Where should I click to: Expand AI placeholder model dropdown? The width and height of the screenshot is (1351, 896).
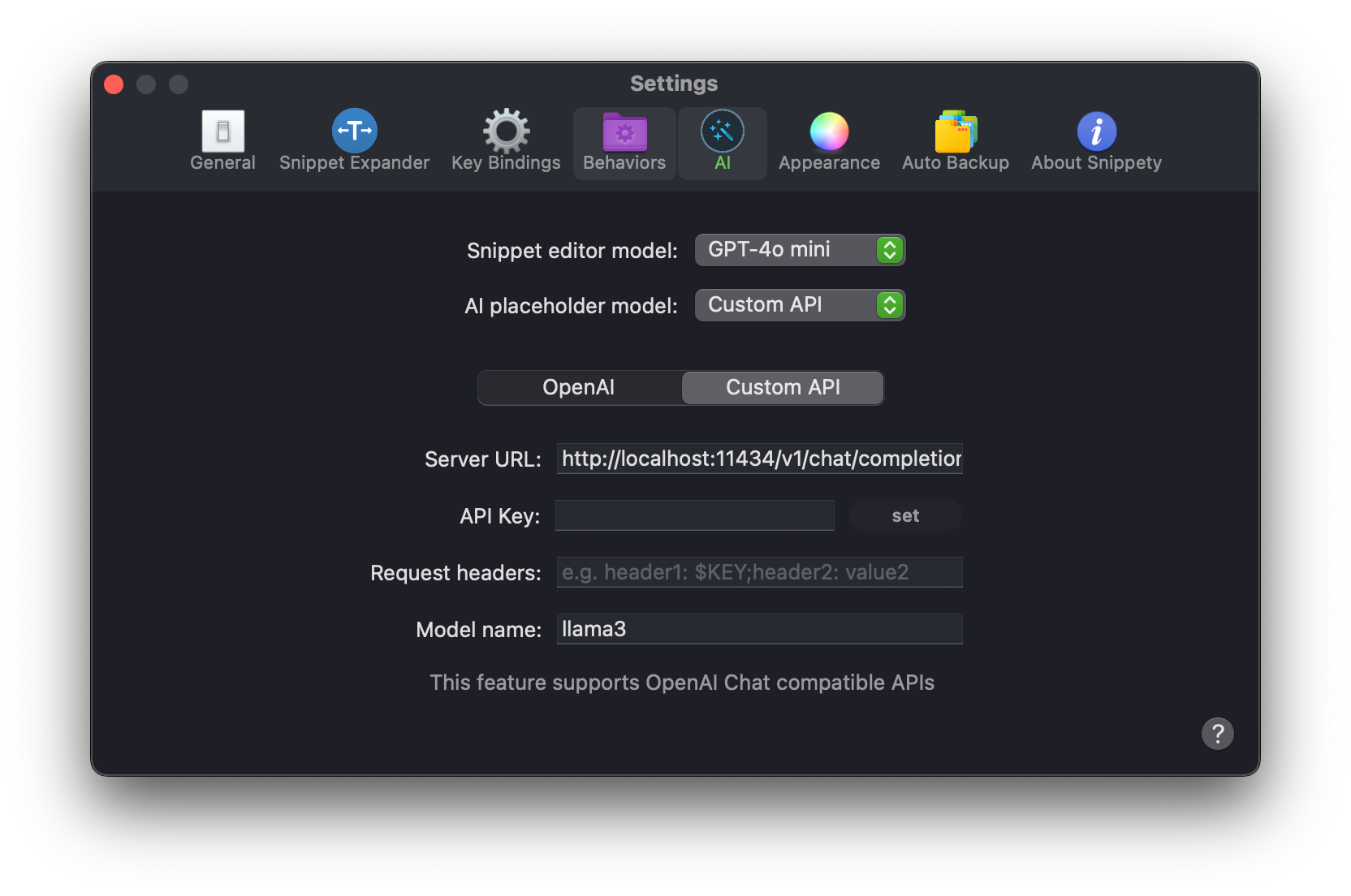point(800,305)
